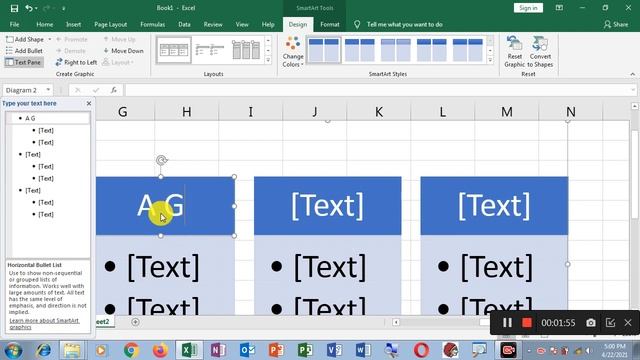The width and height of the screenshot is (640, 360).
Task: Collapse the ribbon with the chevron
Action: click(633, 74)
